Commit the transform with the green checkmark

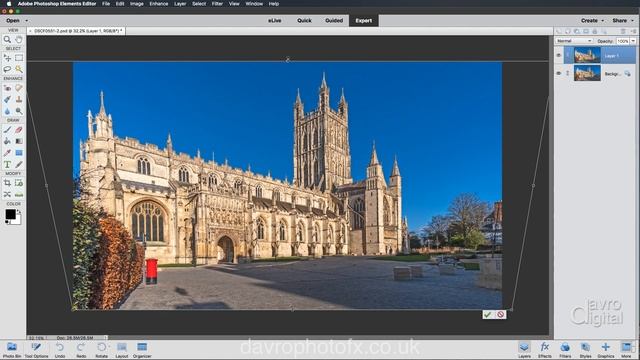pyautogui.click(x=487, y=314)
